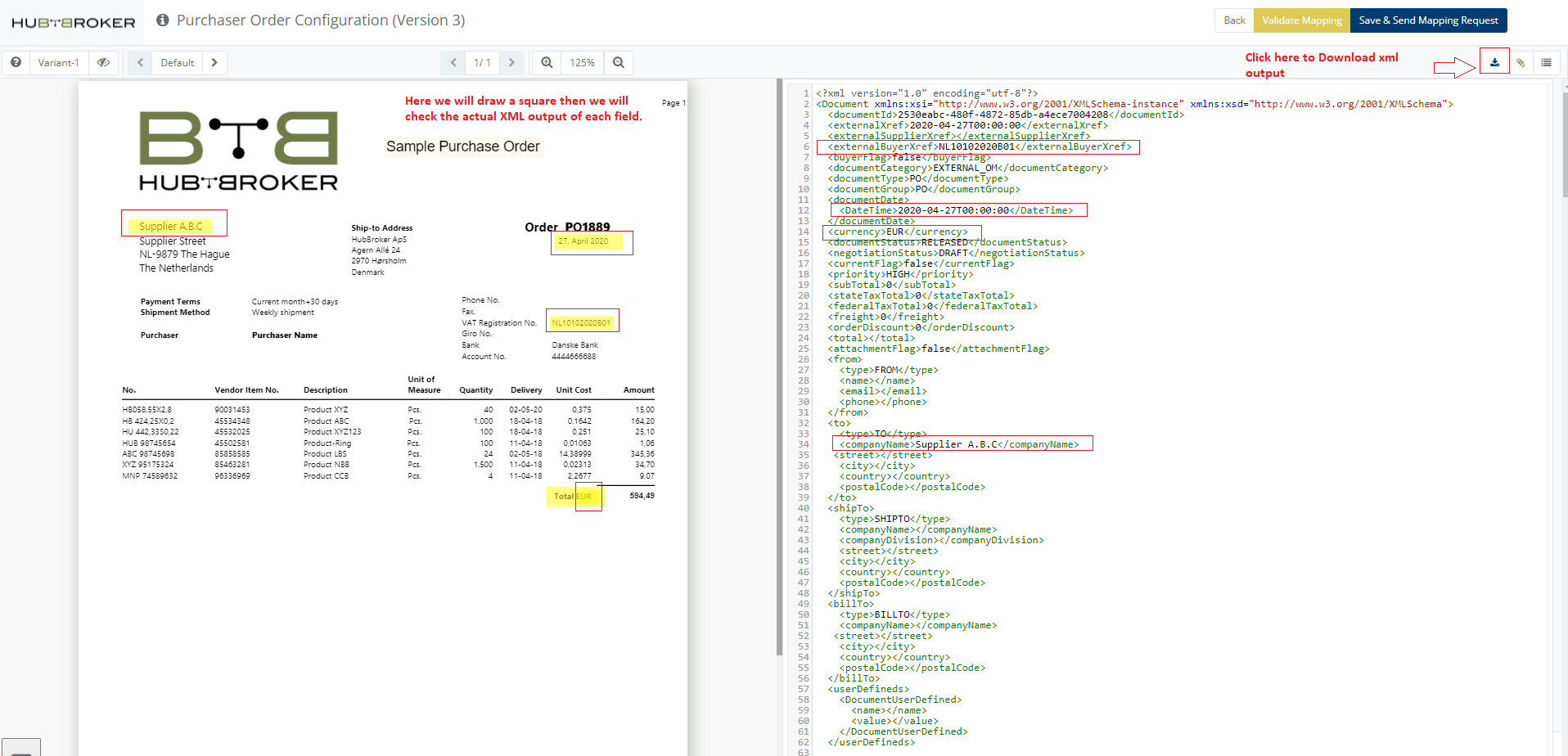
Task: Click the documentId XML line
Action: click(x=1006, y=115)
